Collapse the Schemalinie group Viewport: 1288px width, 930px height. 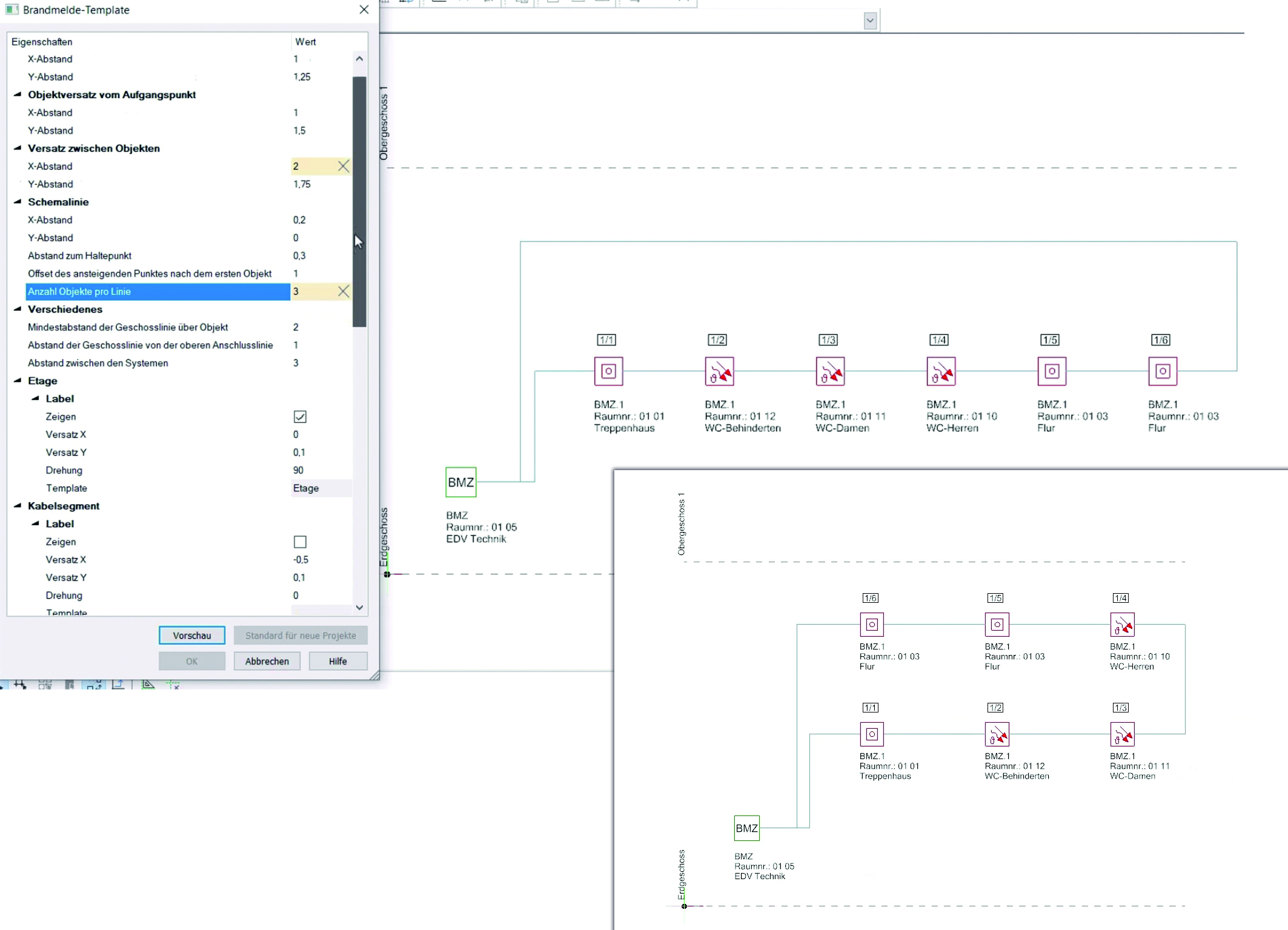(18, 202)
